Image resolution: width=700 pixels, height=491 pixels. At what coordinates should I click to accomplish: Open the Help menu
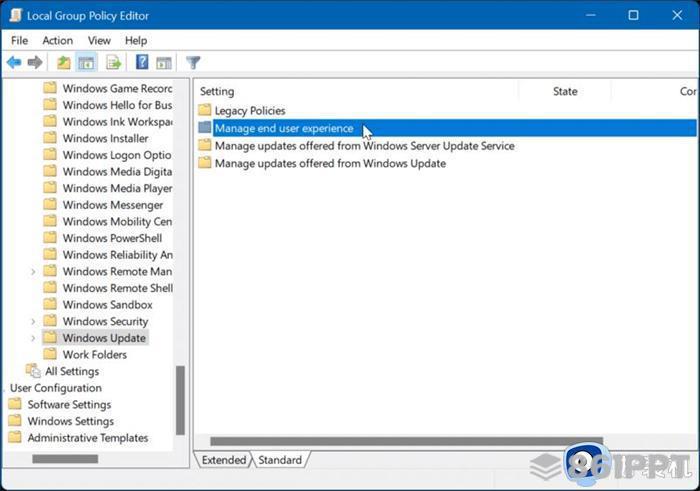click(136, 41)
